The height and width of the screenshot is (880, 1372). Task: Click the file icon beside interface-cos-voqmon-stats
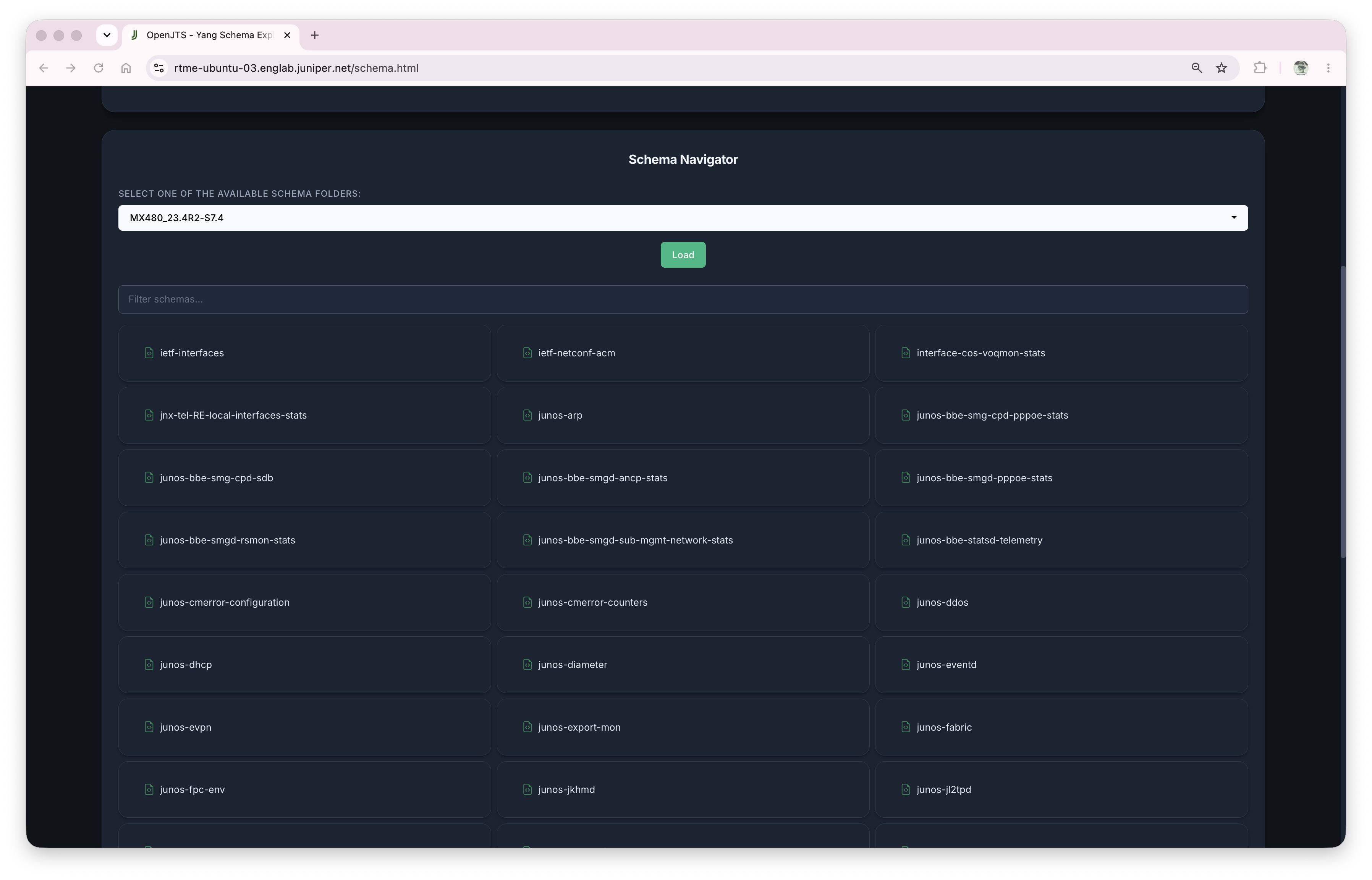click(x=906, y=353)
